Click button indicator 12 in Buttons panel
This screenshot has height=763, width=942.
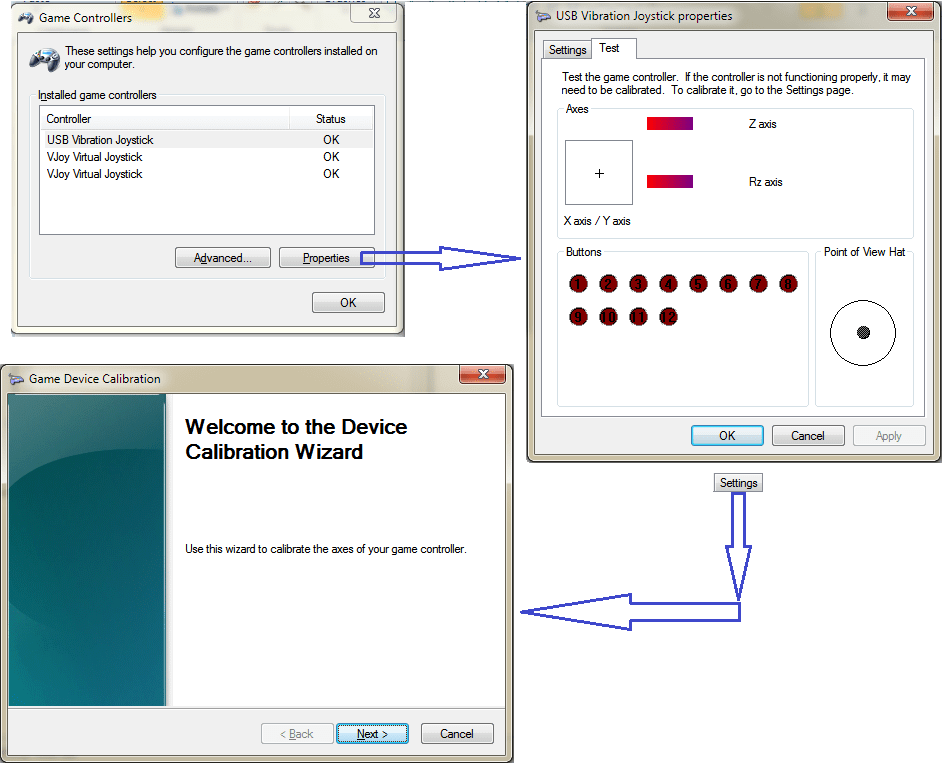coord(668,317)
